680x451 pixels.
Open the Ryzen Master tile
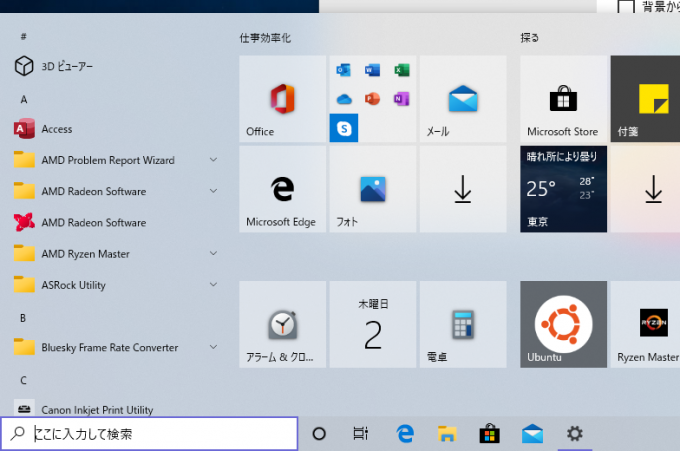(x=645, y=324)
